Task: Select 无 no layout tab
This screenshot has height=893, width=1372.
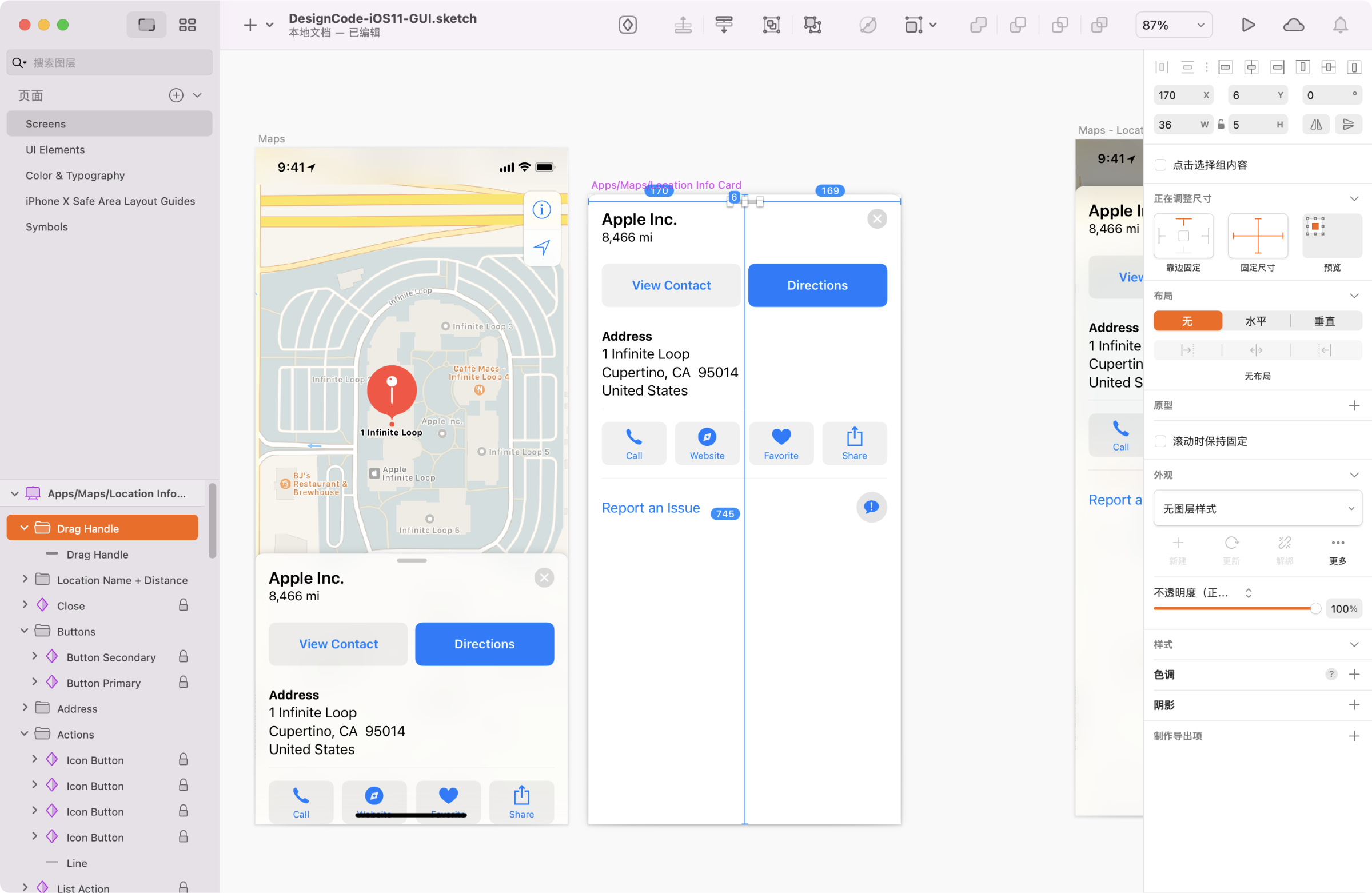Action: [x=1187, y=321]
